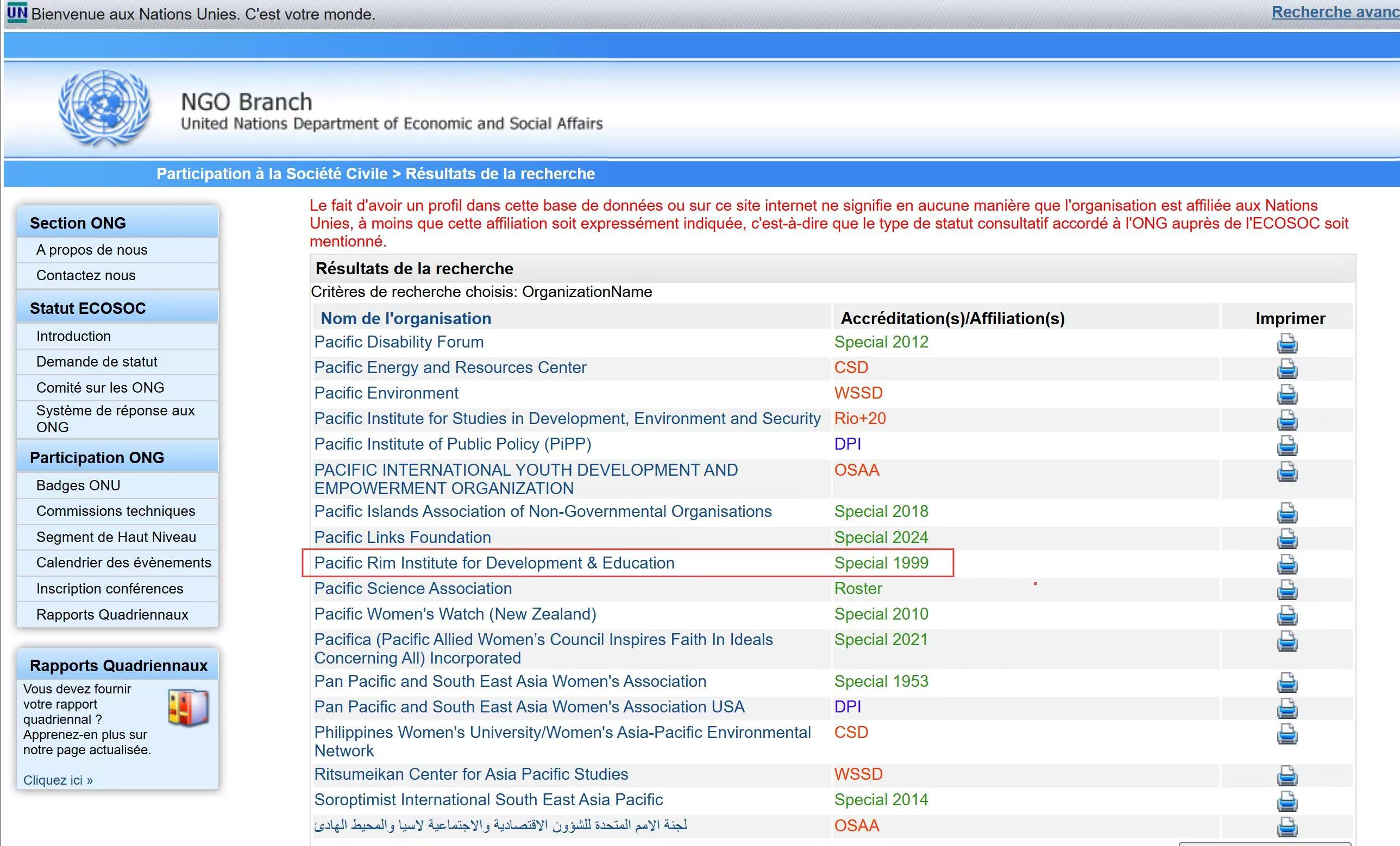Image resolution: width=1400 pixels, height=846 pixels.
Task: Open Ritsumeikan Center for Asia Pacific Studies
Action: click(x=471, y=774)
